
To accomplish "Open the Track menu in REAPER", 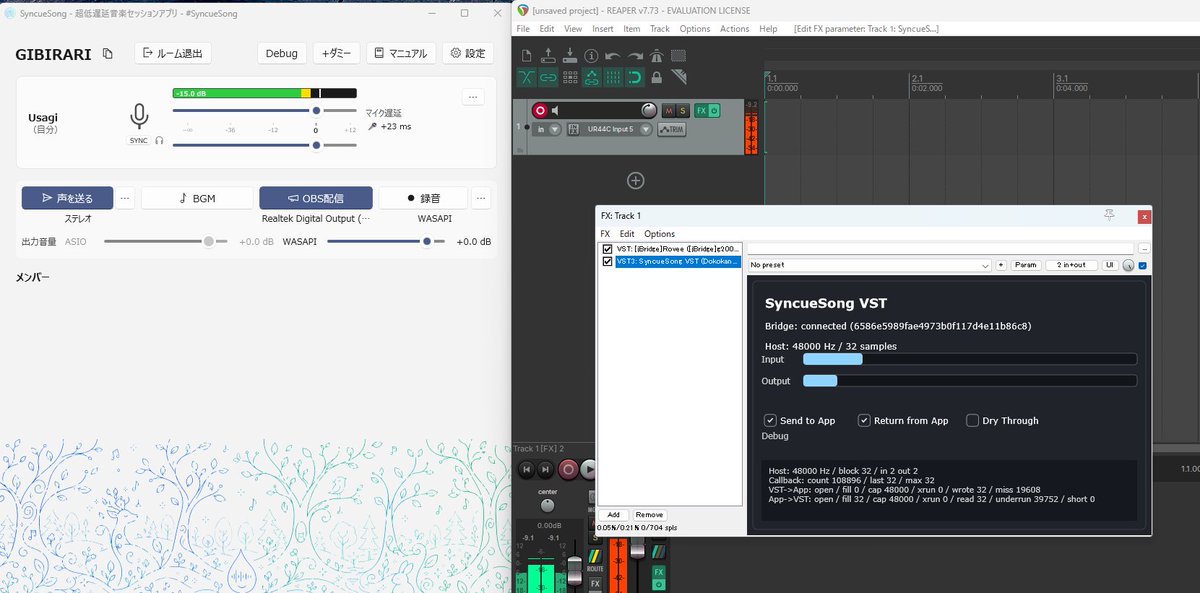I will click(x=660, y=29).
